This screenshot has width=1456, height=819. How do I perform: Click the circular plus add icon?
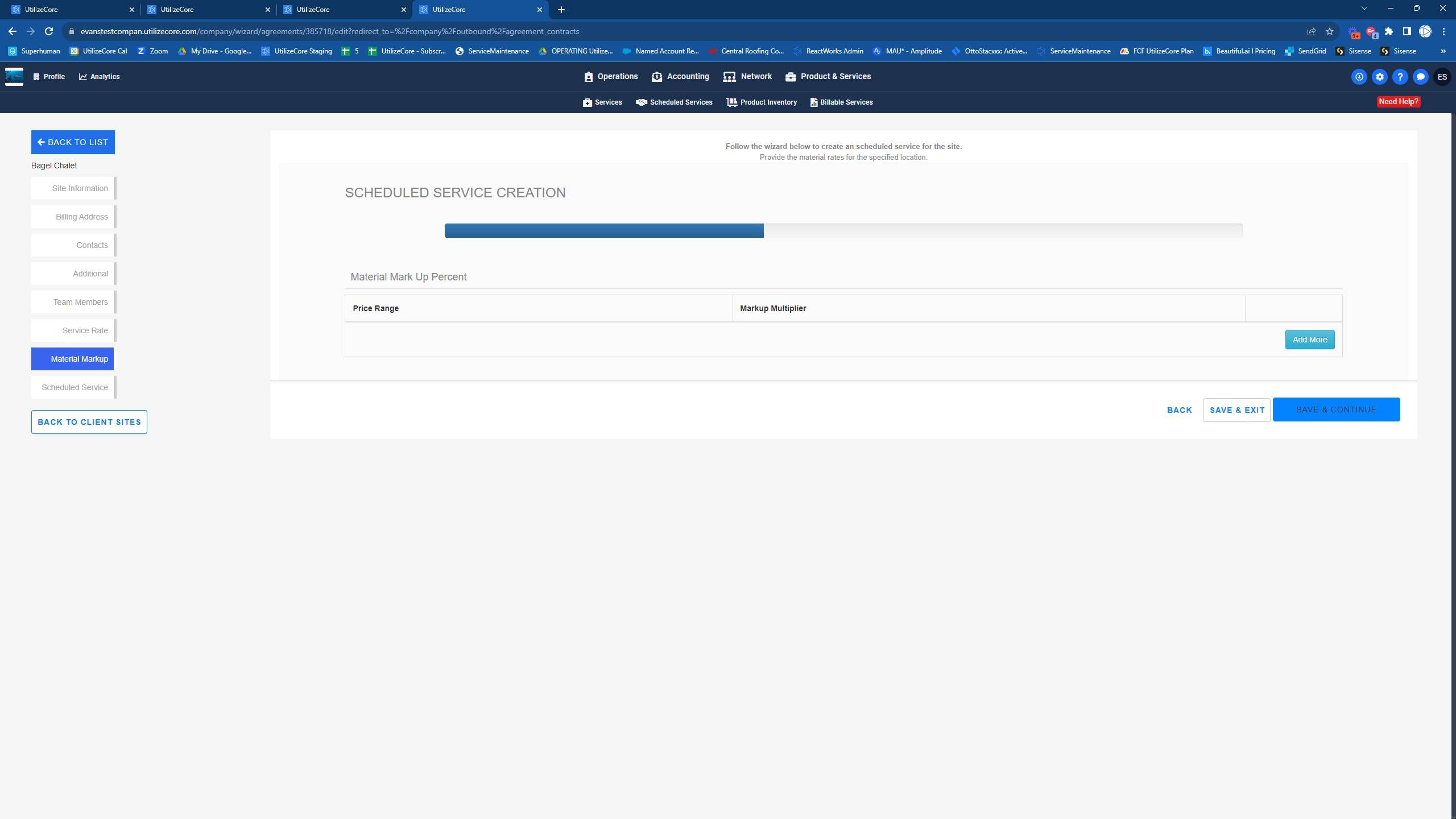pyautogui.click(x=1359, y=77)
